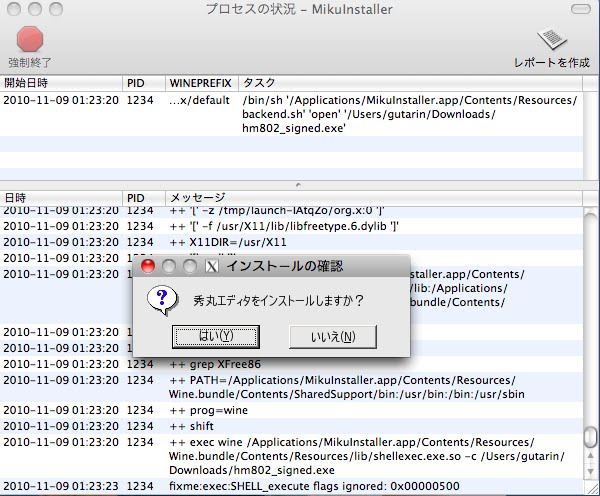Click the log scrollbar down arrow
The image size is (600, 496).
pyautogui.click(x=591, y=471)
